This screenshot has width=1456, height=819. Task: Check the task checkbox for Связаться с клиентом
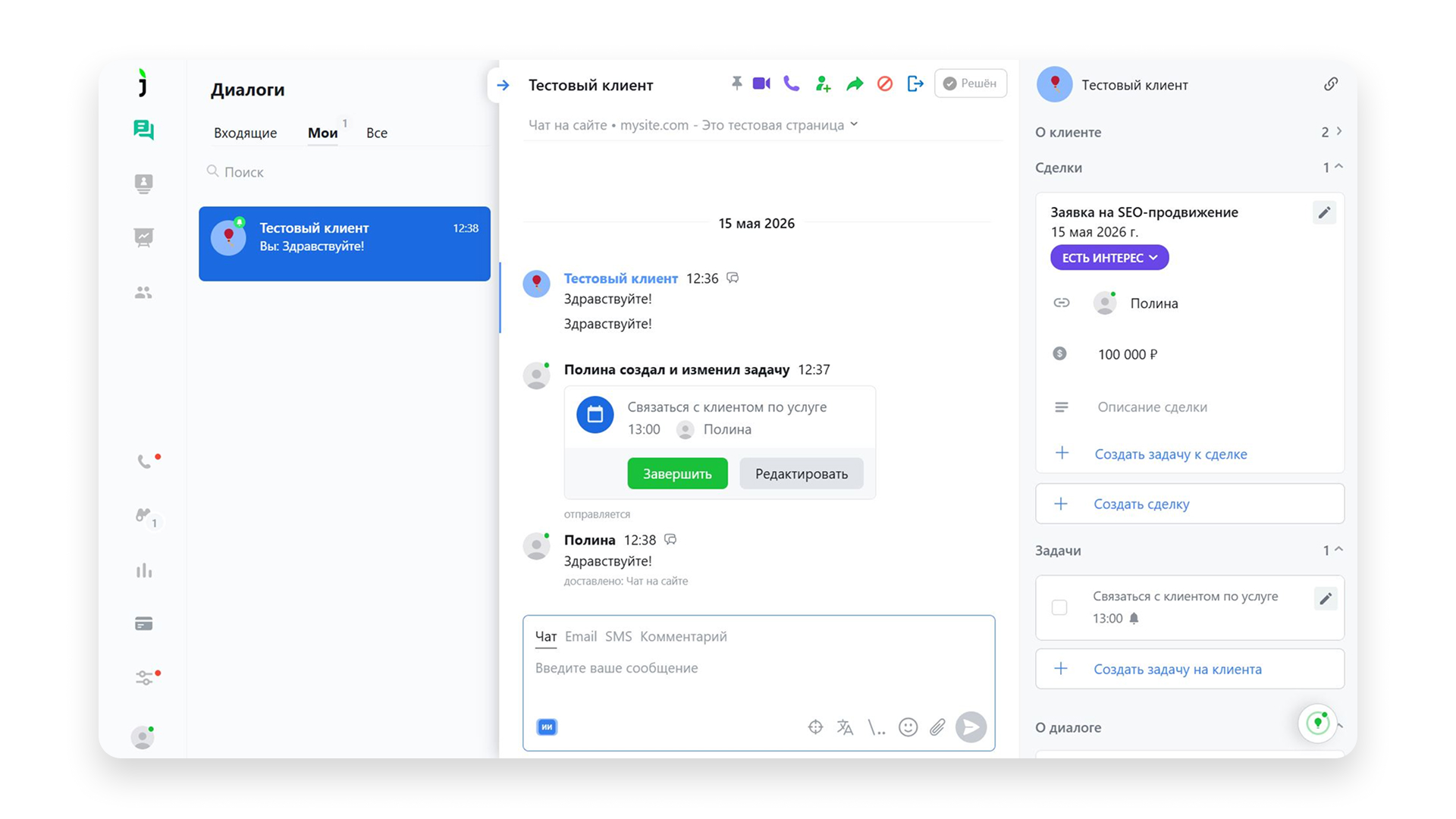1059,607
